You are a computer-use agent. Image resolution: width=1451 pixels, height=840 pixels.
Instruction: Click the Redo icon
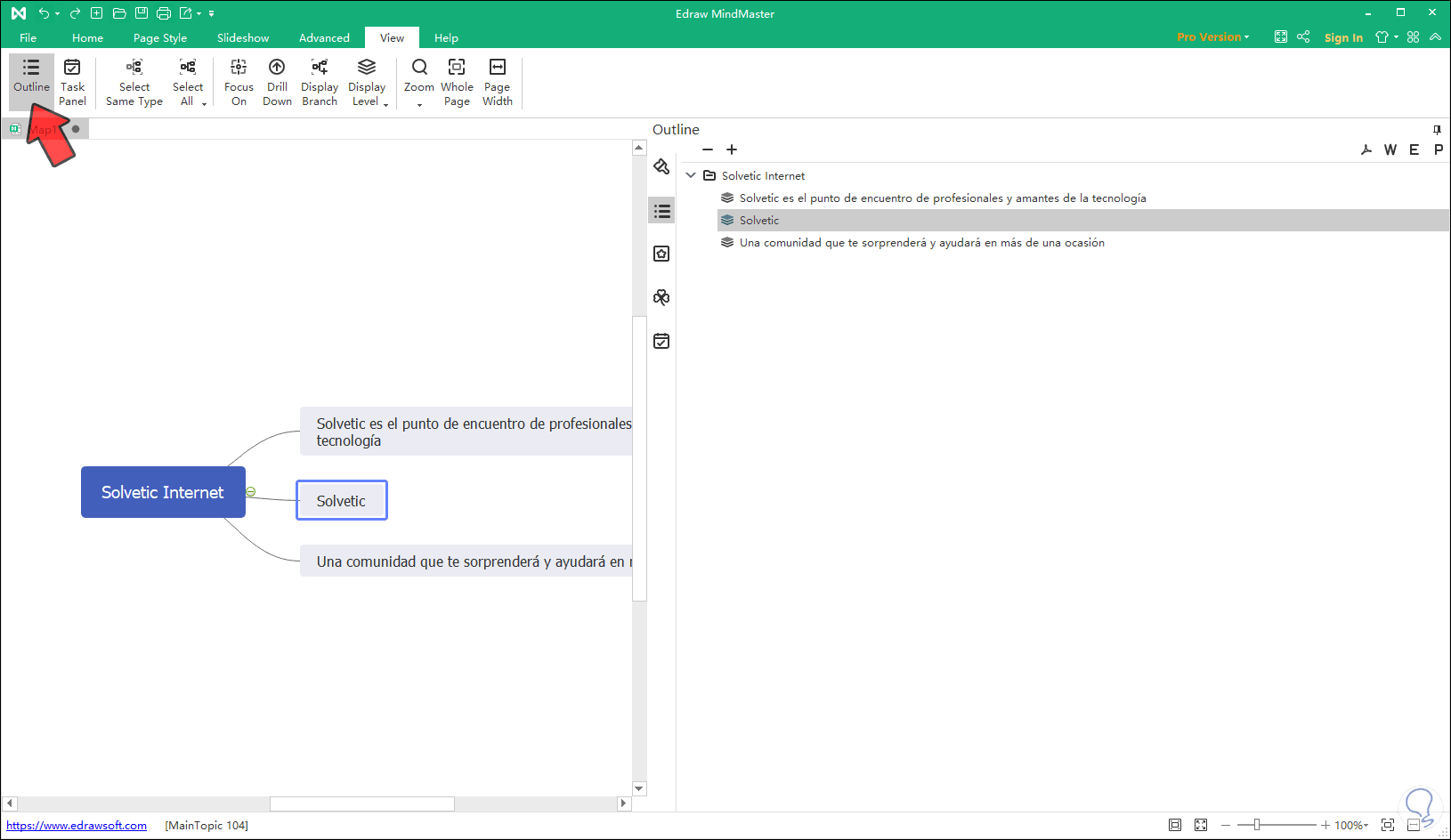tap(75, 13)
